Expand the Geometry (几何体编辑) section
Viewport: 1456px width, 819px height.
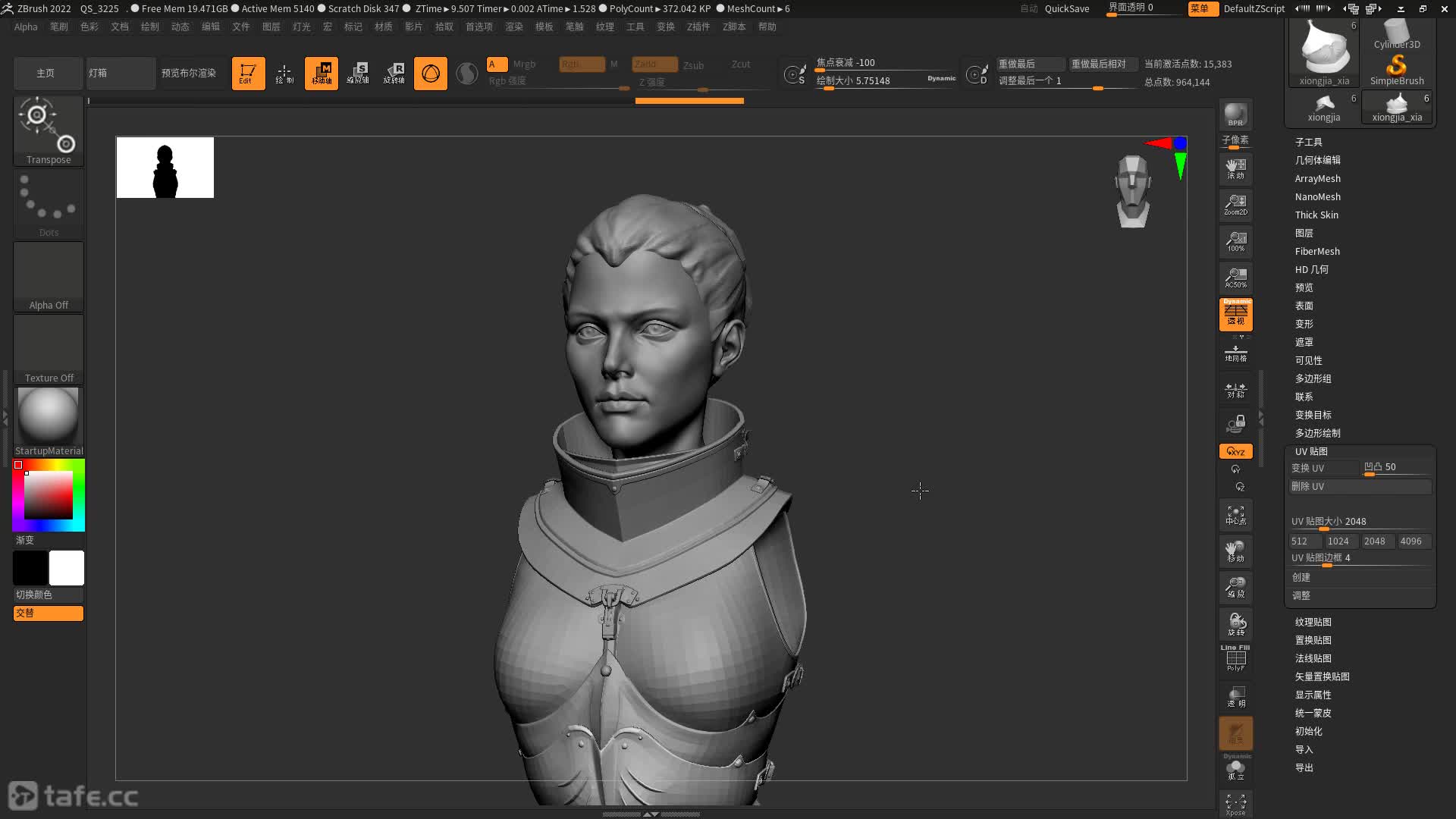pos(1317,160)
